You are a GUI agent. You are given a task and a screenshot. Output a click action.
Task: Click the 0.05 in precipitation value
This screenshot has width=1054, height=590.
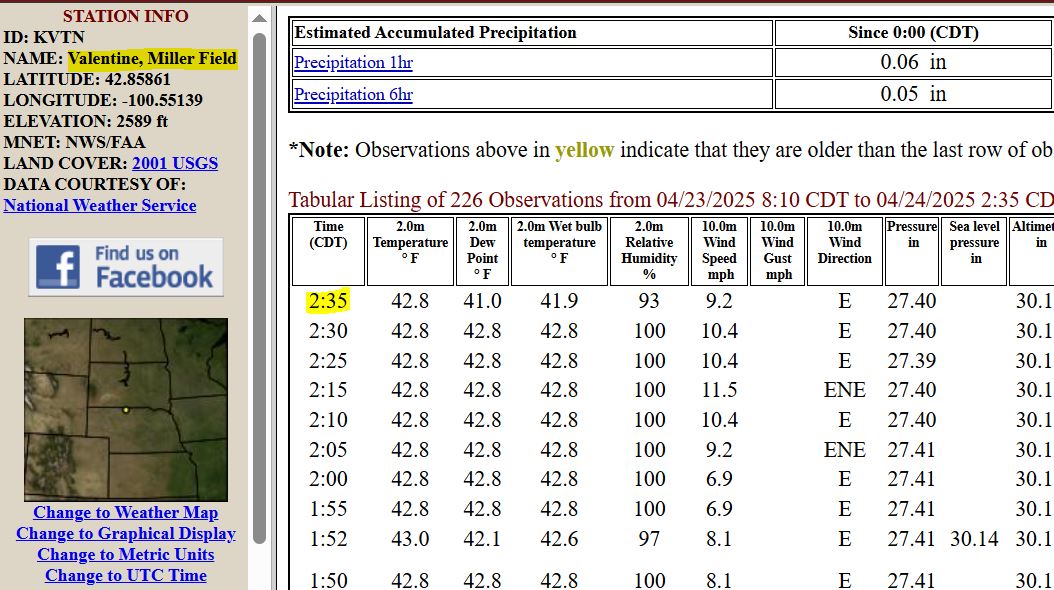pyautogui.click(x=914, y=94)
